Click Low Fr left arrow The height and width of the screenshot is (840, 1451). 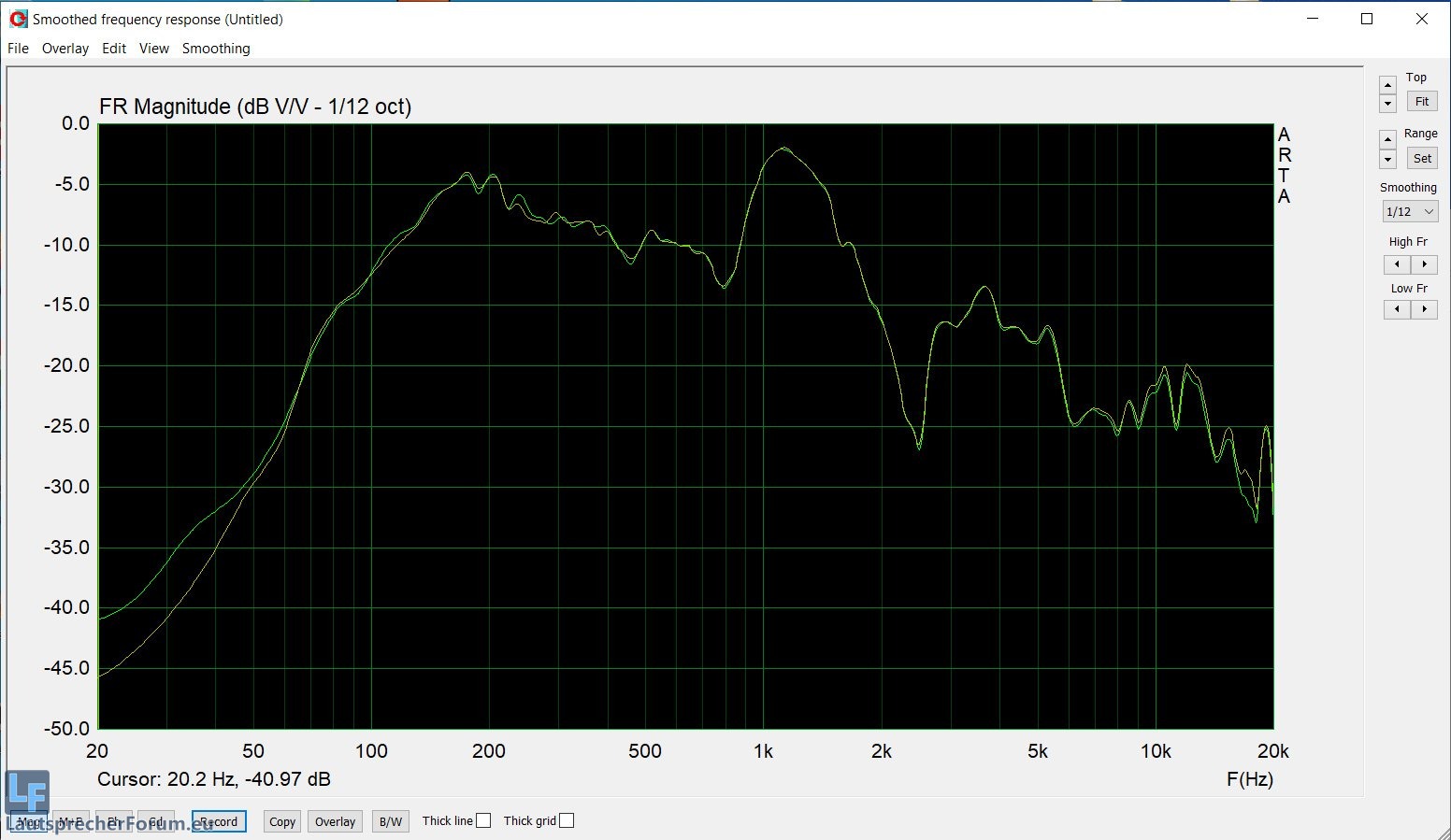1397,309
